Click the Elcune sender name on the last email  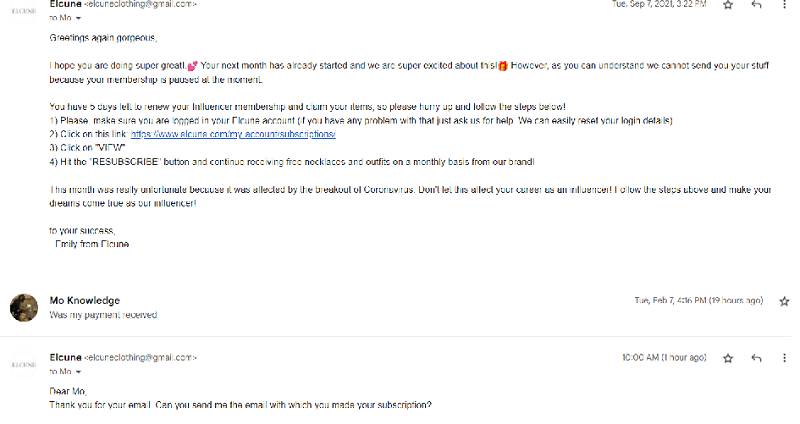click(x=64, y=357)
